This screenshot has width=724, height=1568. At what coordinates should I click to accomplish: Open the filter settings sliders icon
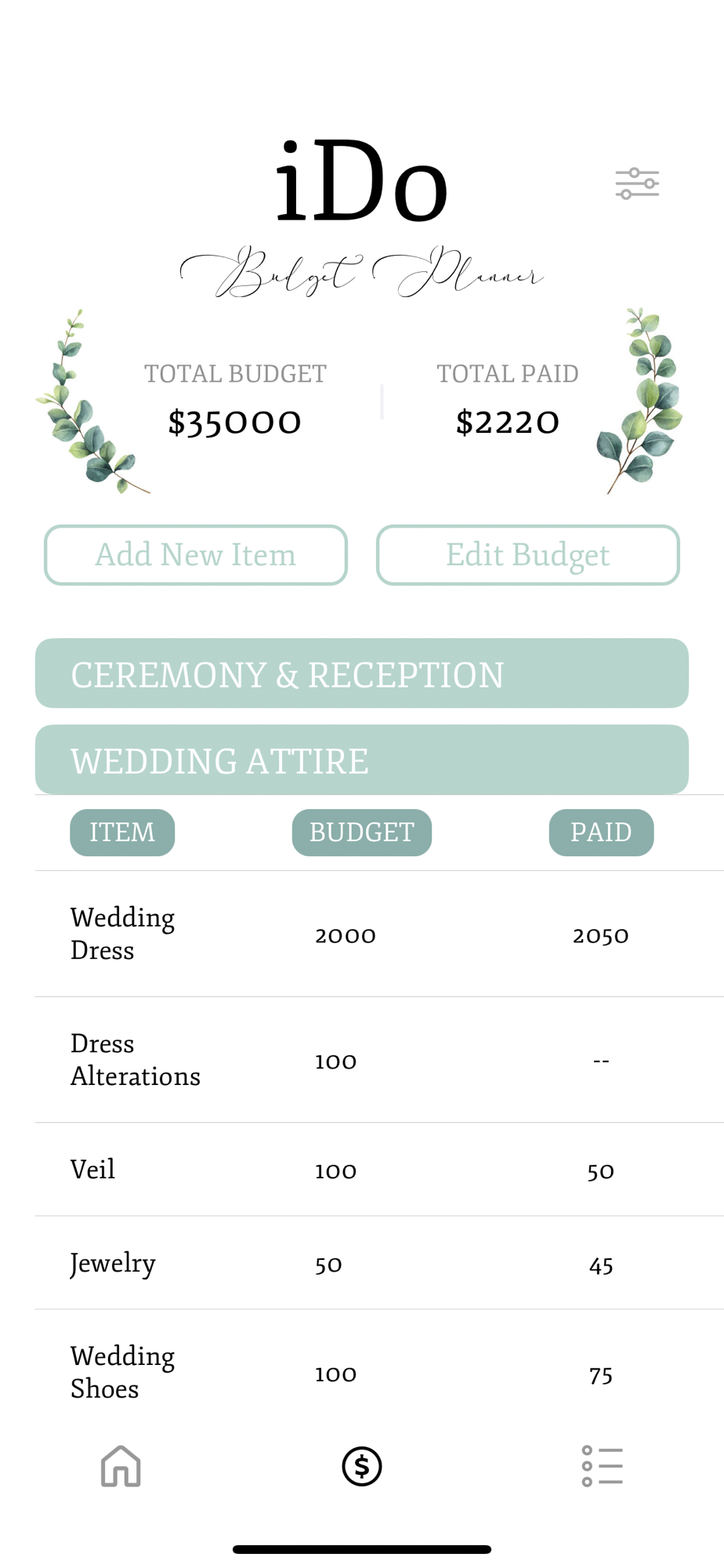(x=637, y=184)
